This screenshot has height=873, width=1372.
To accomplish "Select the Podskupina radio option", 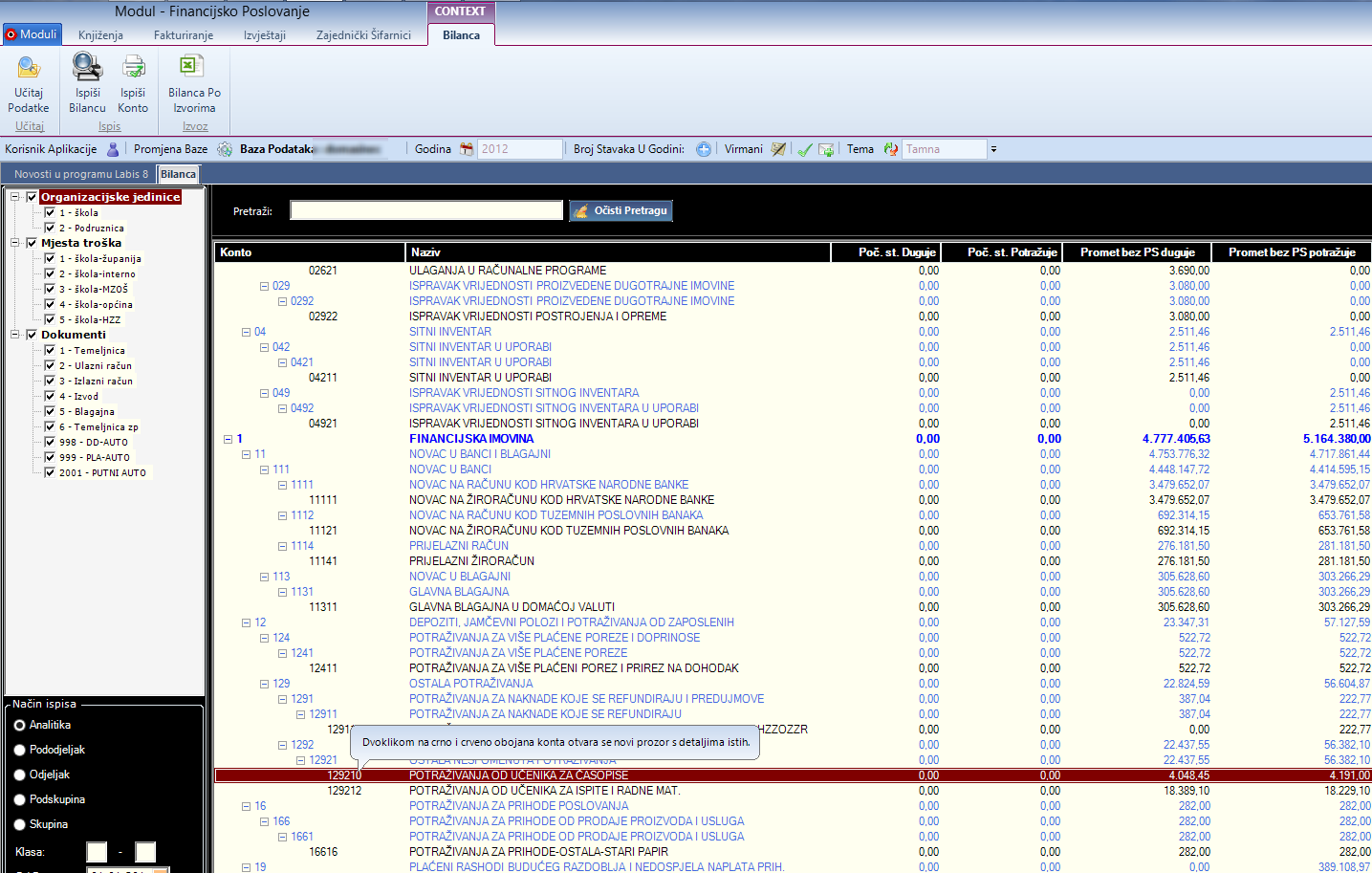I will coord(20,799).
